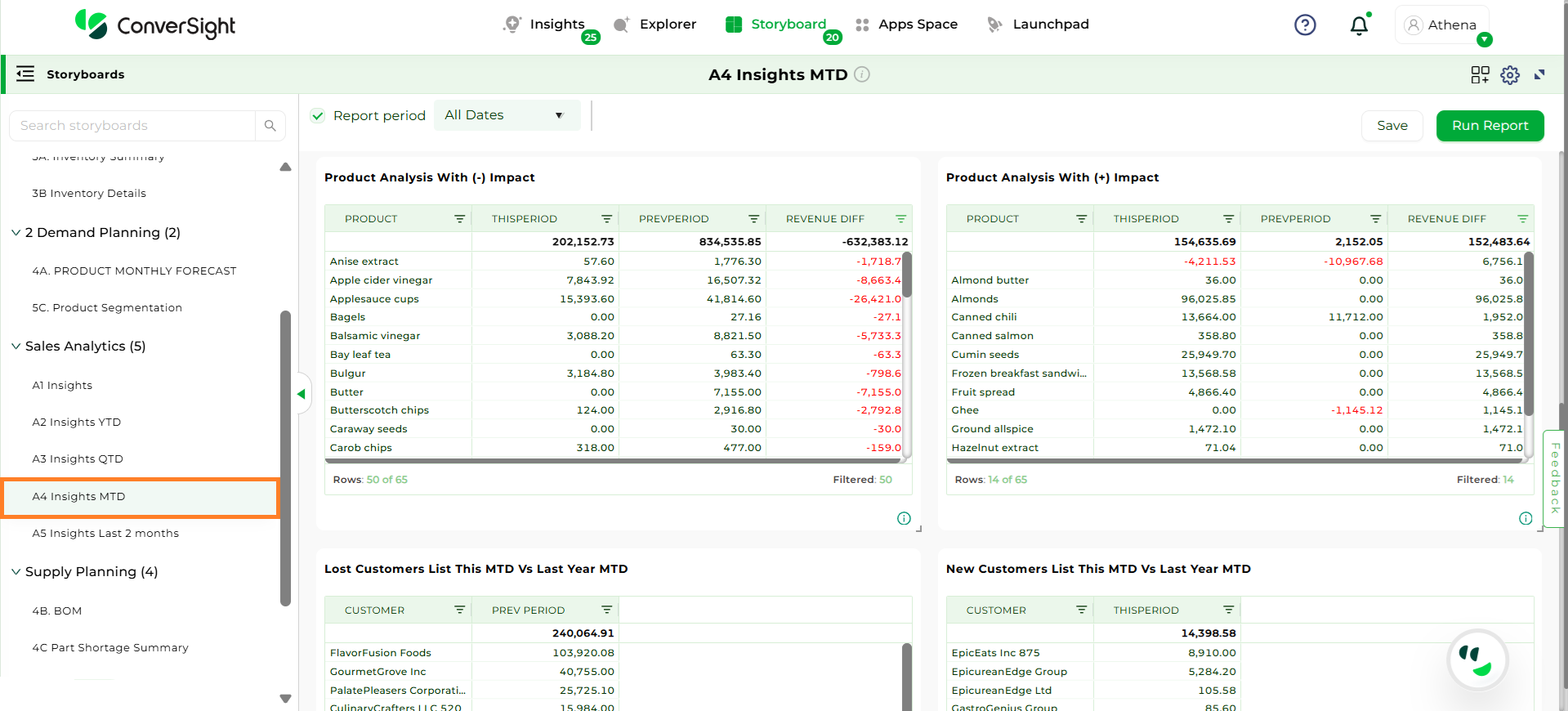
Task: Click the (-) Impact table vertical scrollbar
Action: pyautogui.click(x=907, y=274)
